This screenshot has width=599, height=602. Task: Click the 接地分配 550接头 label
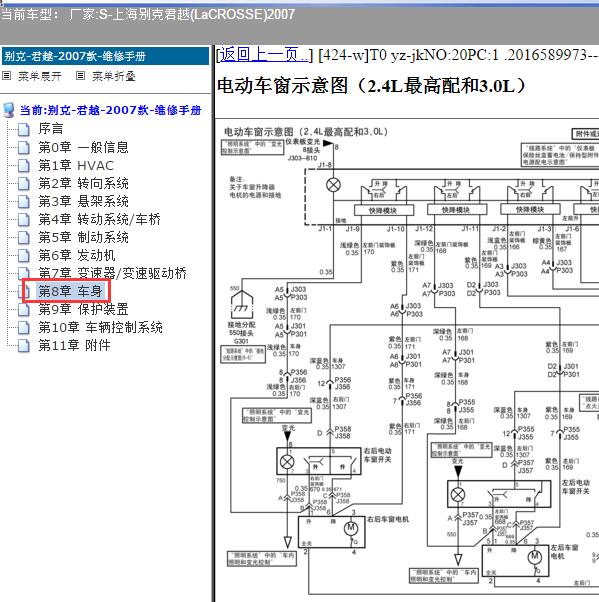pyautogui.click(x=242, y=329)
